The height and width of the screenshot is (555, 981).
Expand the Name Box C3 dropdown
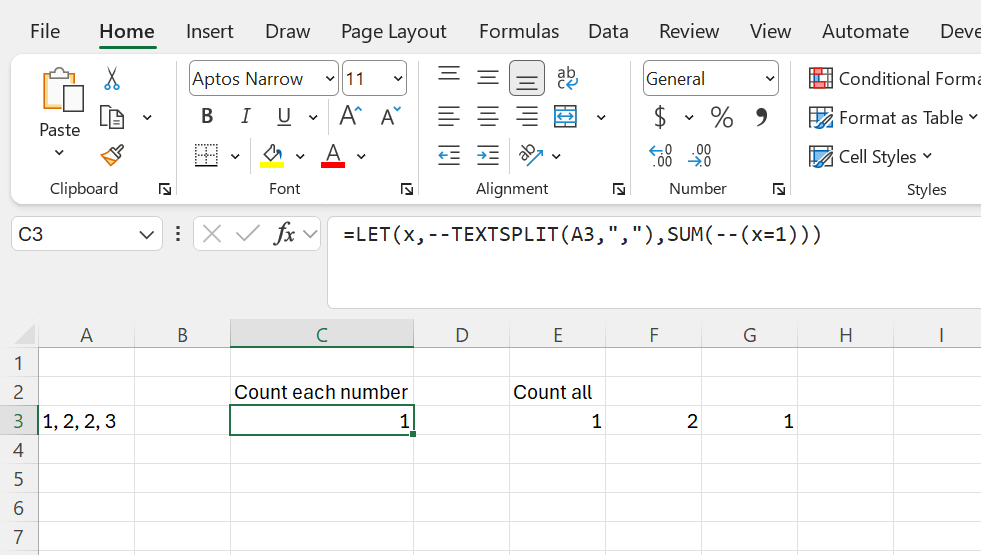click(146, 235)
